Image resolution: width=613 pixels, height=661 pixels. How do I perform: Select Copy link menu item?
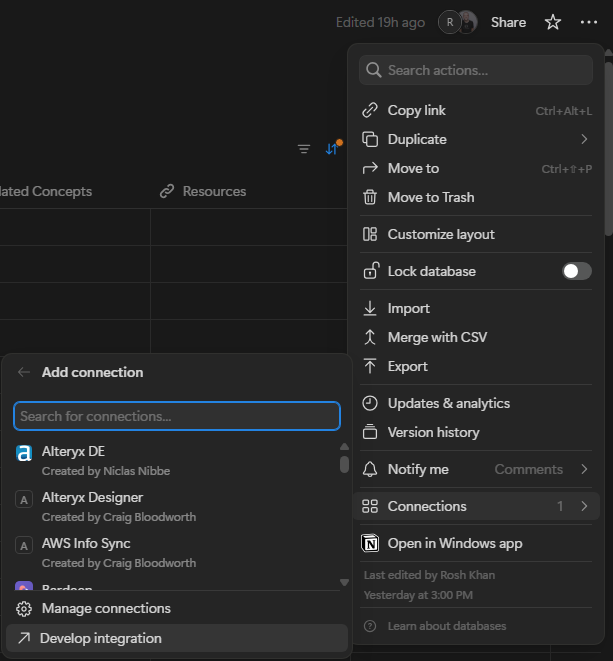(476, 110)
